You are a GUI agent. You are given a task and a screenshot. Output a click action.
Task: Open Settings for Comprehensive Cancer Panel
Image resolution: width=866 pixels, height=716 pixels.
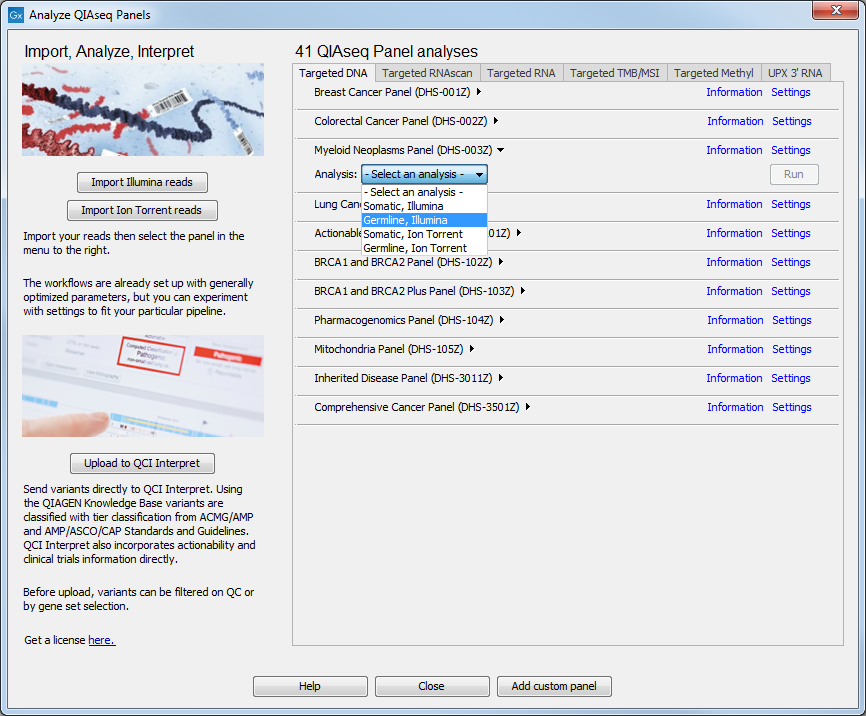[x=792, y=407]
